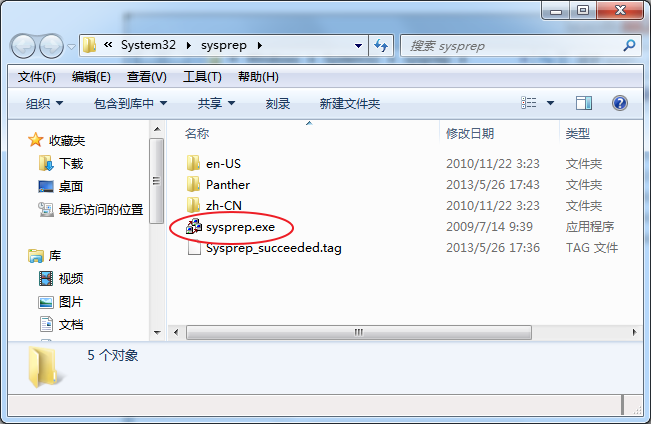Expand the 组织 dropdown menu

point(44,103)
